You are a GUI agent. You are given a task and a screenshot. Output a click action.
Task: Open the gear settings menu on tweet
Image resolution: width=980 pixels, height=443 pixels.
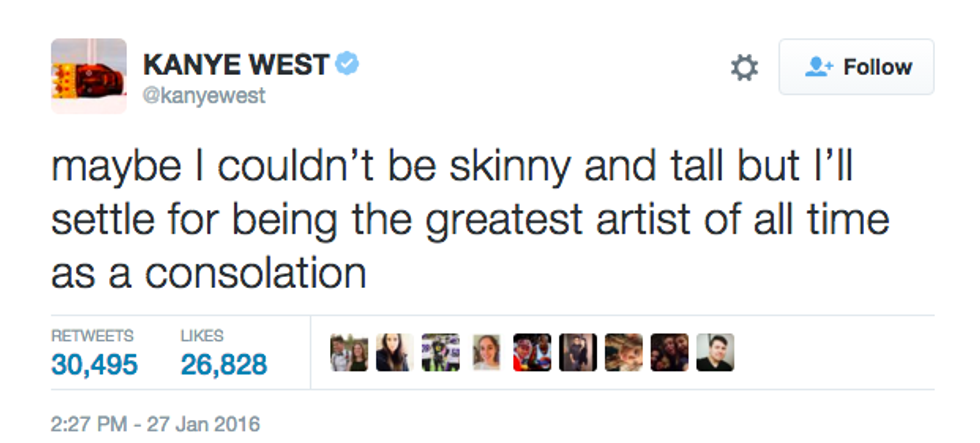click(x=744, y=68)
